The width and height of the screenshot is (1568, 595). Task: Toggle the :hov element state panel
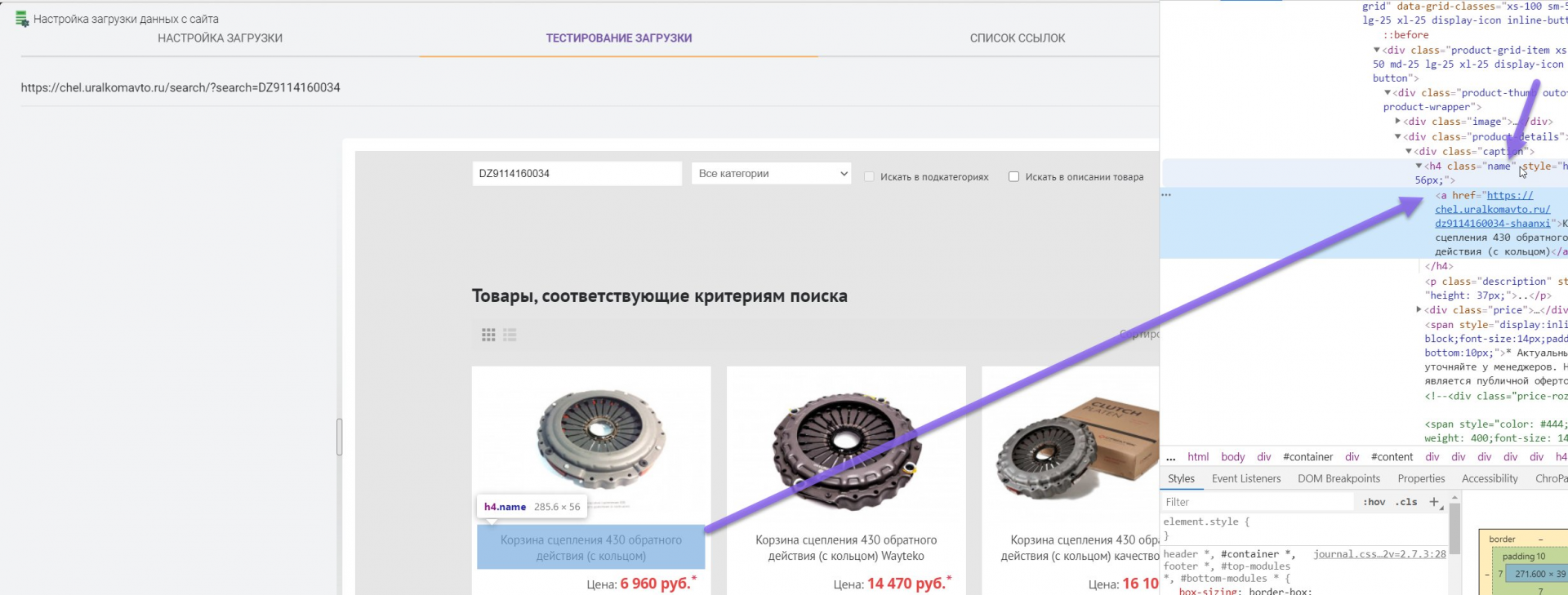(x=1374, y=502)
